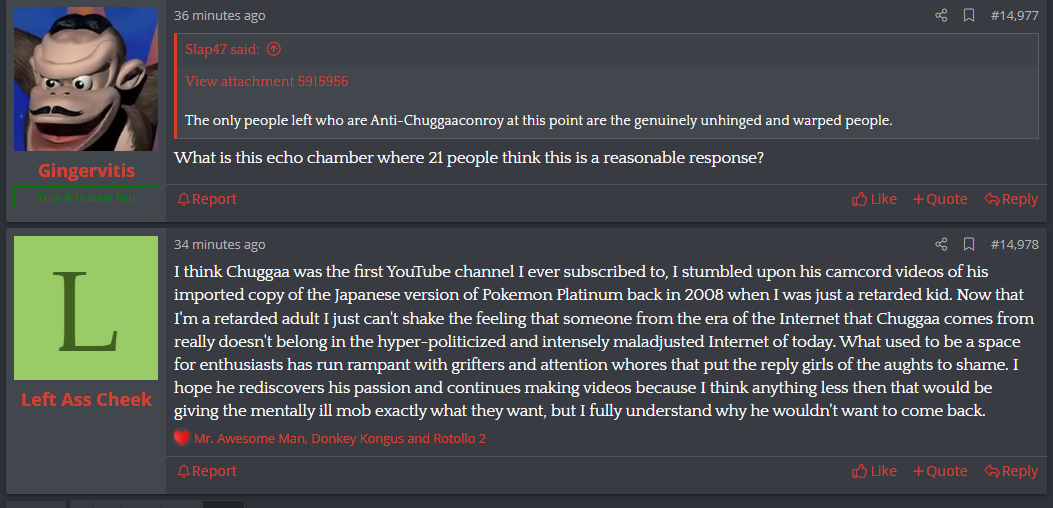Image resolution: width=1053 pixels, height=508 pixels.
Task: Click share icon on post #14,977
Action: (941, 16)
